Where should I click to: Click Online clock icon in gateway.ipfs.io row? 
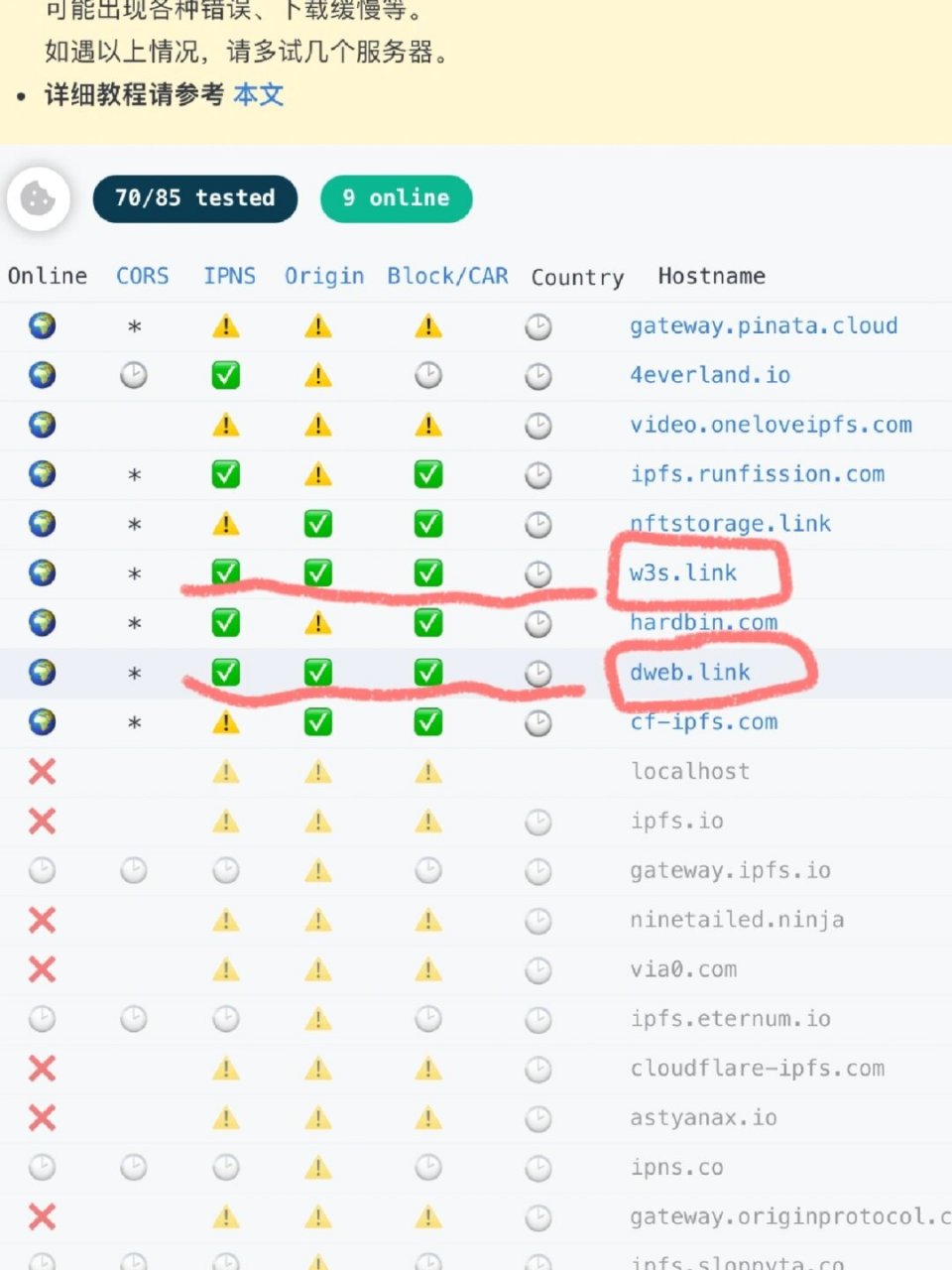pyautogui.click(x=42, y=870)
